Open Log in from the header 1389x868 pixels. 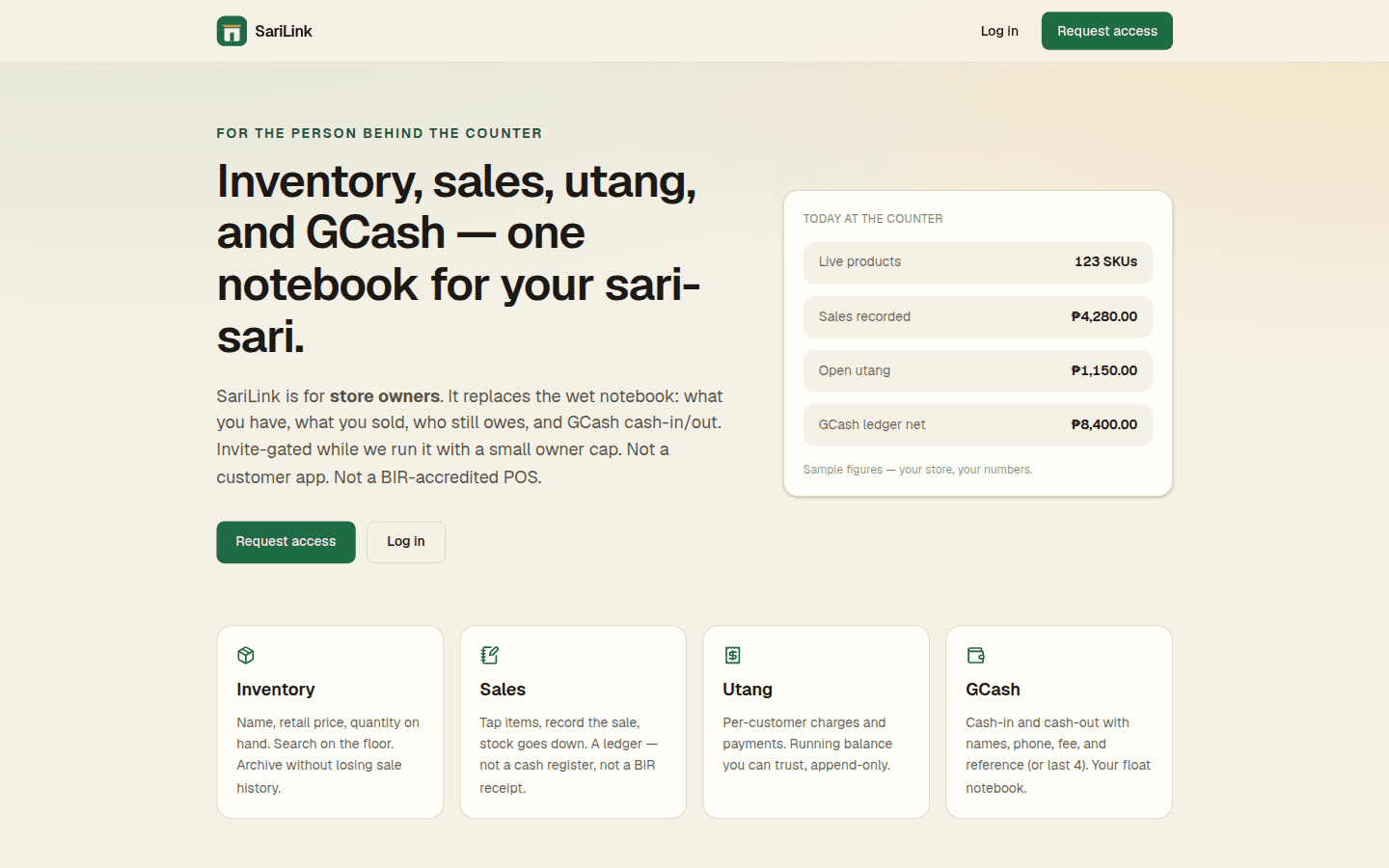tap(999, 31)
